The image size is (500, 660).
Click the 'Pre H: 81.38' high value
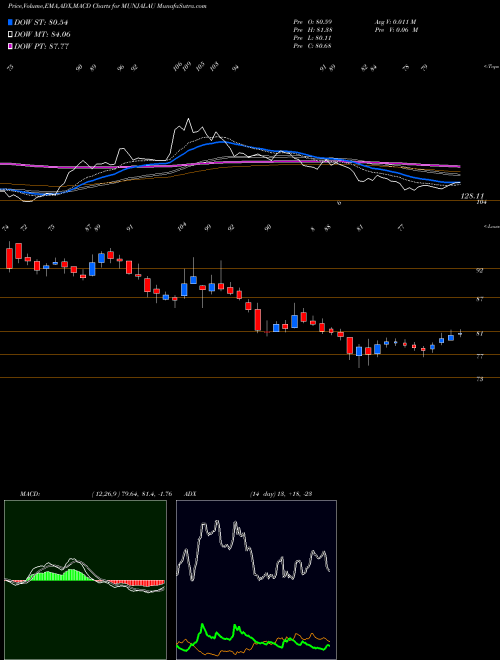coord(313,30)
